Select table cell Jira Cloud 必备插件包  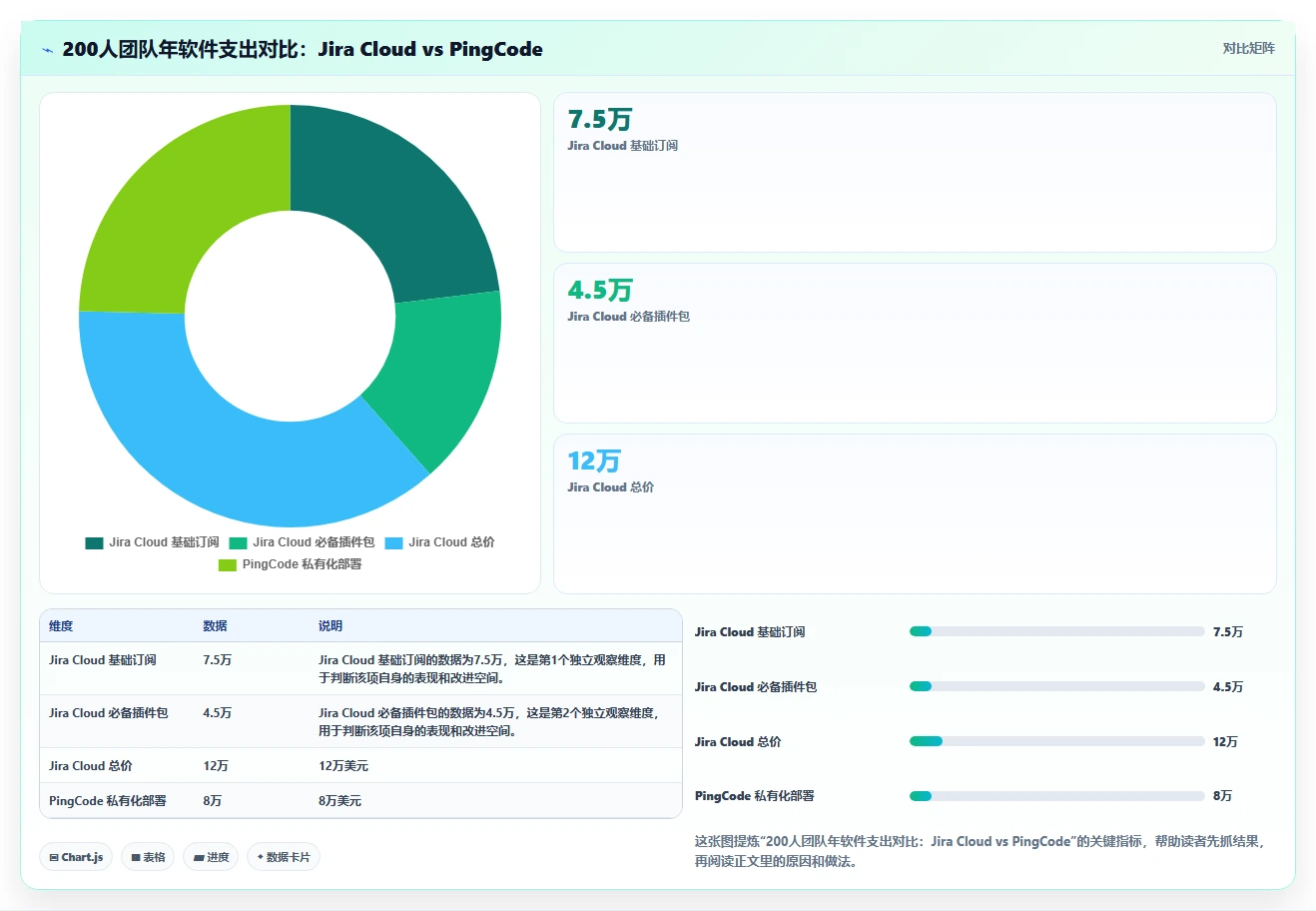(x=109, y=713)
